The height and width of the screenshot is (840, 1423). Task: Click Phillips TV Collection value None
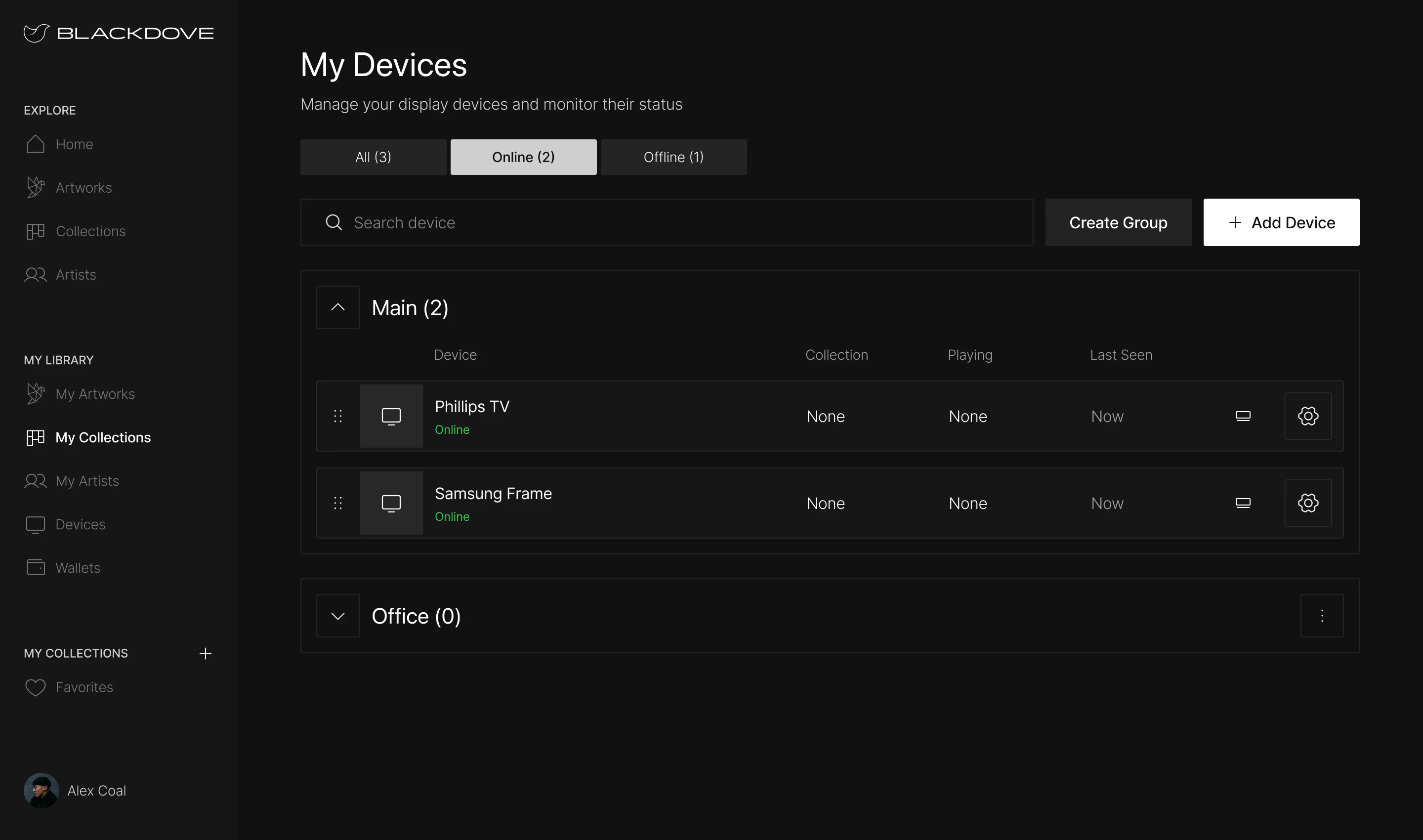point(826,417)
